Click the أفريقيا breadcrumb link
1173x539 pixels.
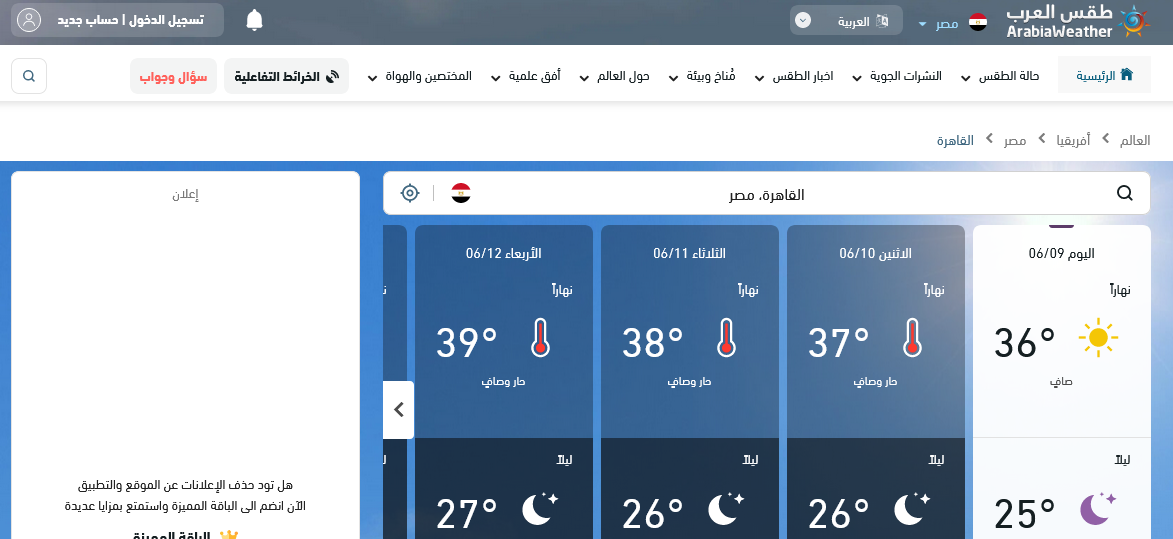[x=1074, y=140]
